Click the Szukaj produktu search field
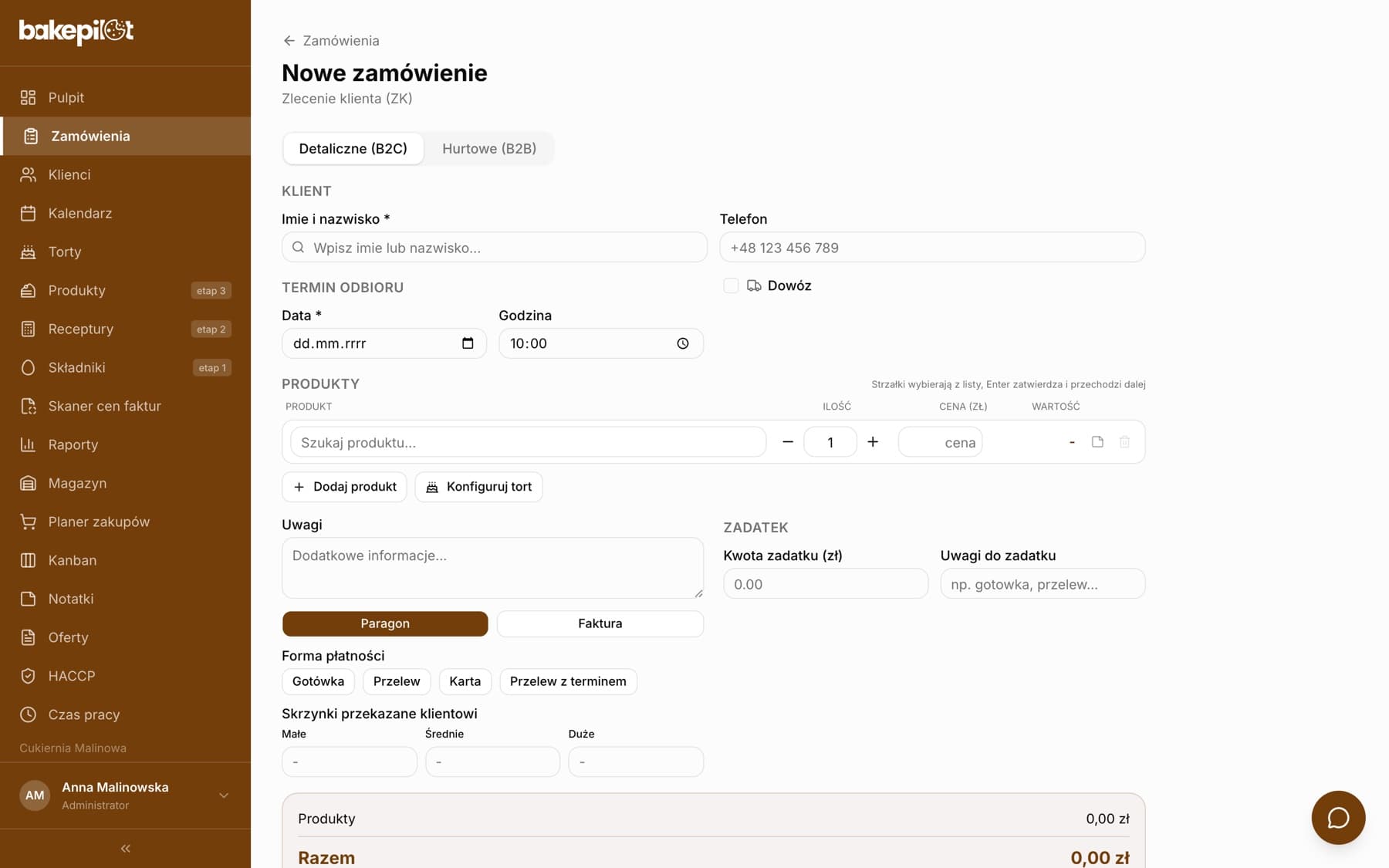The image size is (1389, 868). point(529,442)
